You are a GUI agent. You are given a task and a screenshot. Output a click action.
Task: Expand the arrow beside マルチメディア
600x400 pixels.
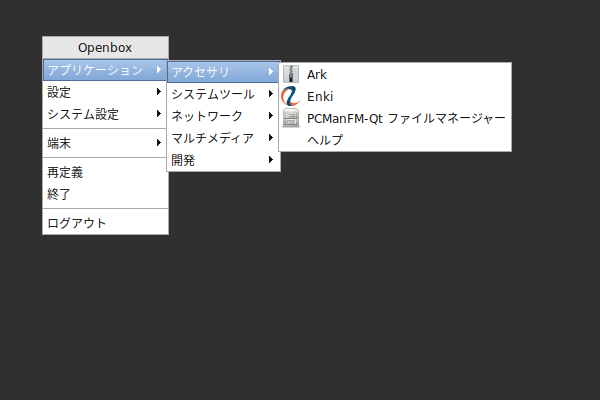271,137
